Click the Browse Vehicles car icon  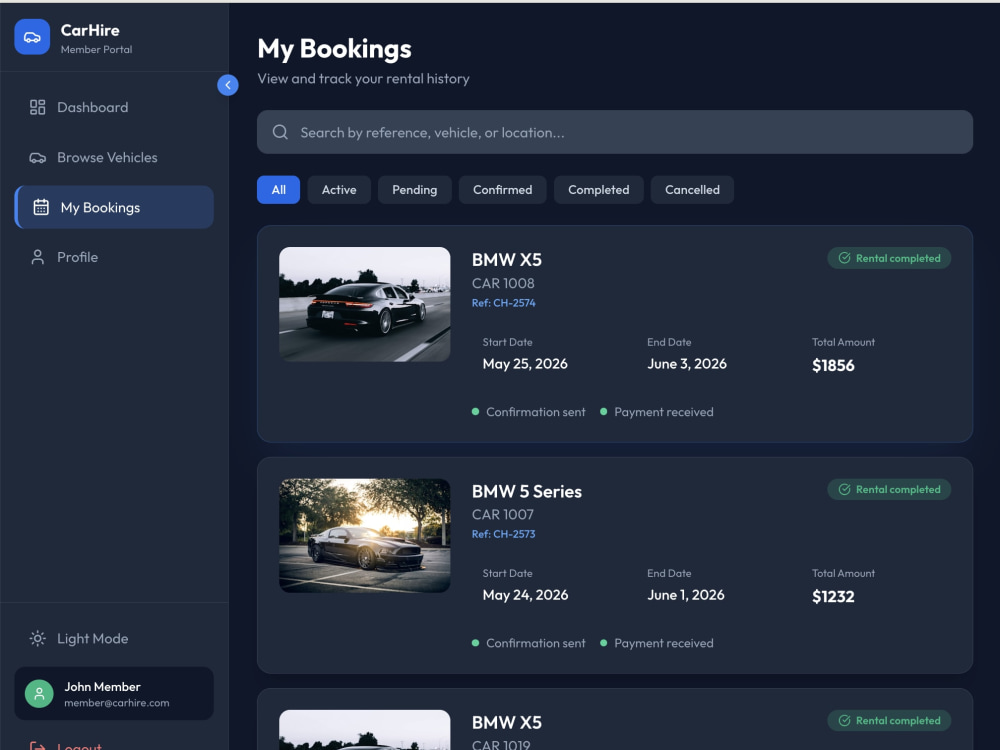coord(38,158)
